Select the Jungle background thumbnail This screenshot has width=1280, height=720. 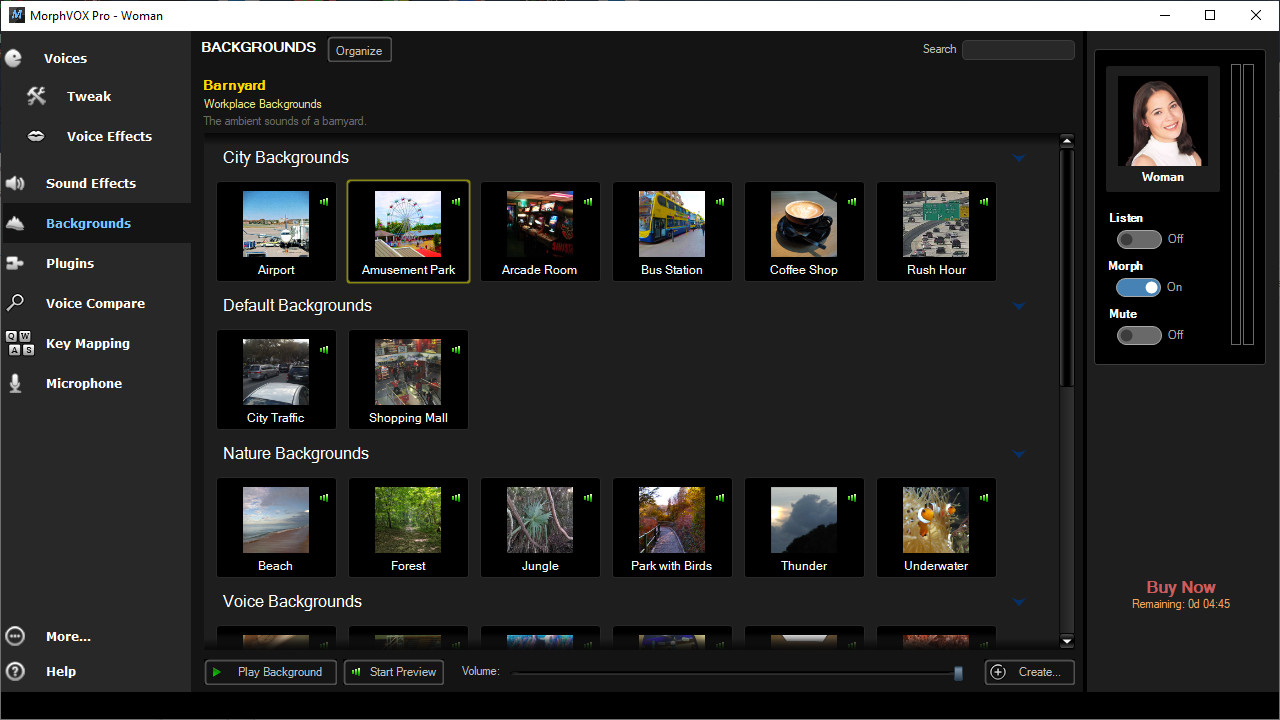(x=540, y=520)
